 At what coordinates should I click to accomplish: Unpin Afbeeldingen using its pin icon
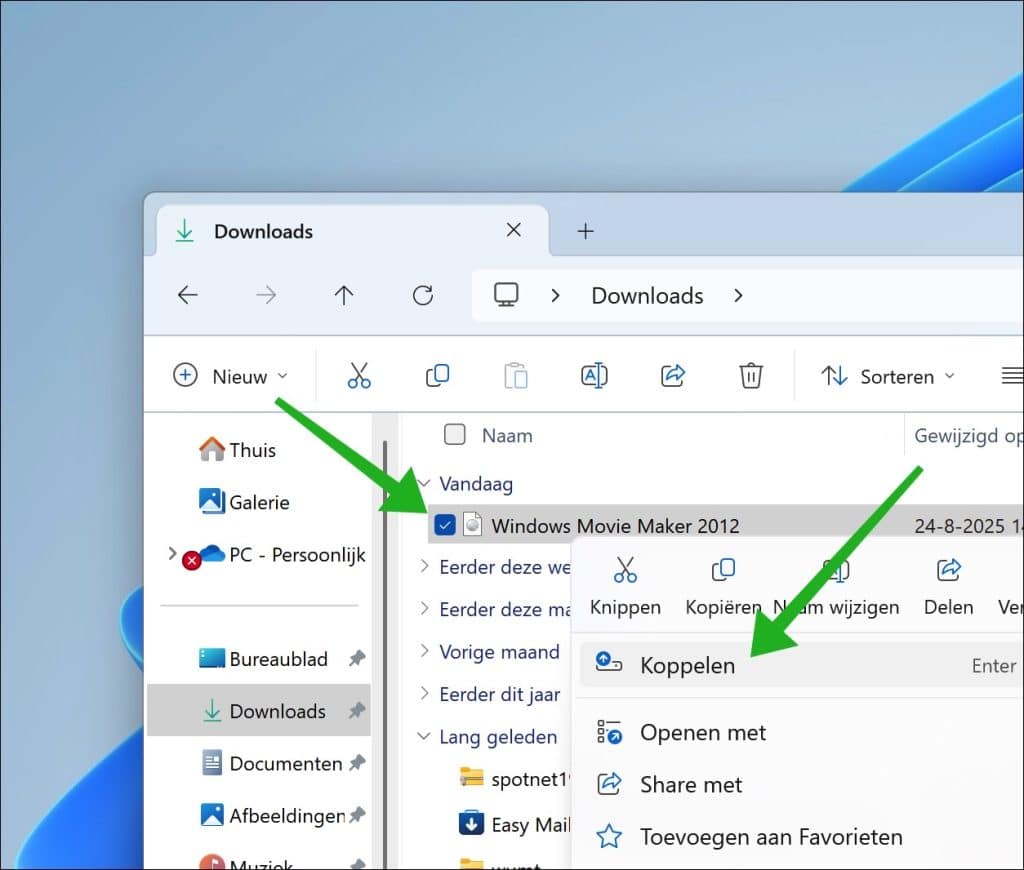click(357, 815)
